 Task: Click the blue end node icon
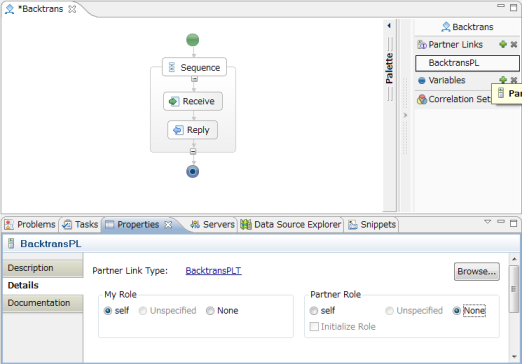[193, 172]
